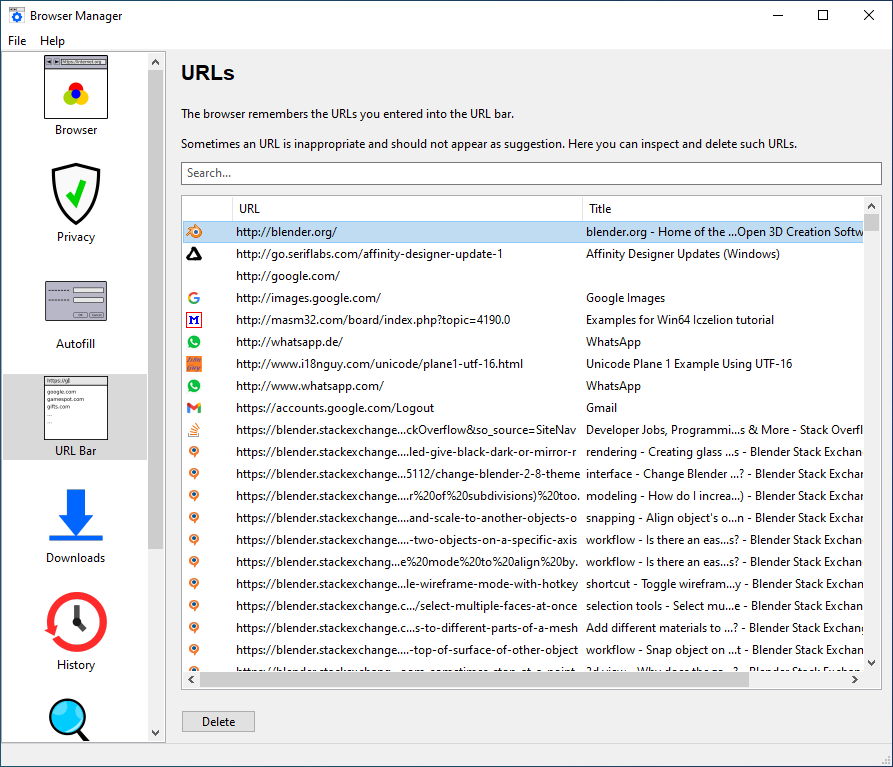The height and width of the screenshot is (767, 893).
Task: Click the Gmail title cell
Action: click(601, 408)
